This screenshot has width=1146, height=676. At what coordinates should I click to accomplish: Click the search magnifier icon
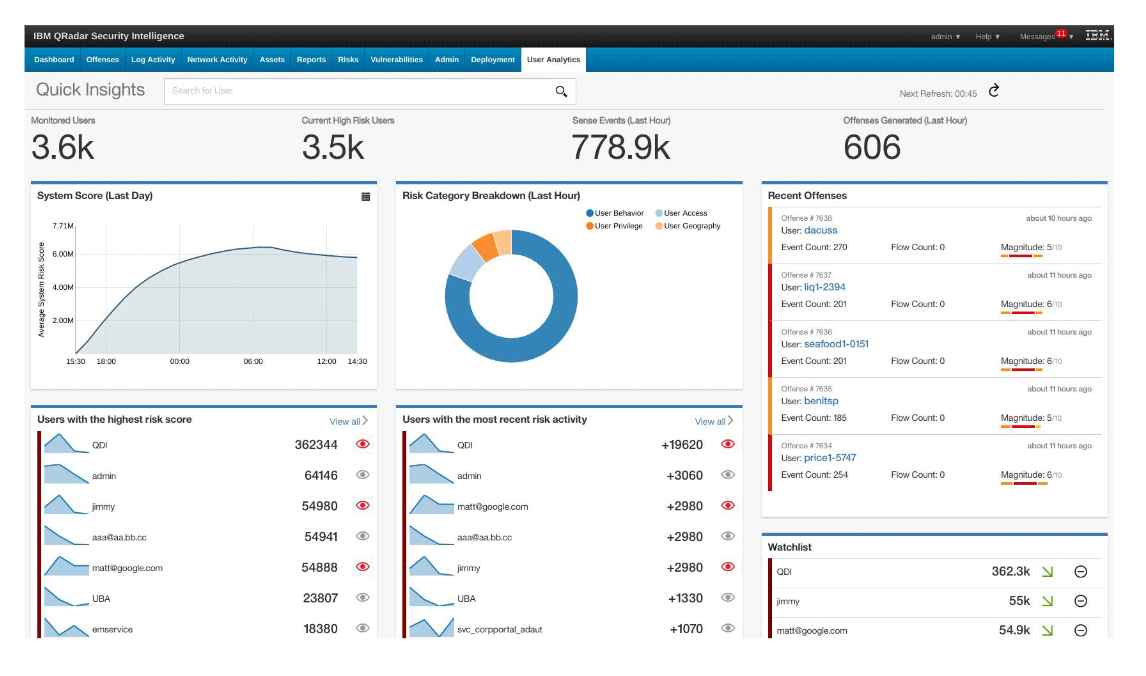coord(561,91)
